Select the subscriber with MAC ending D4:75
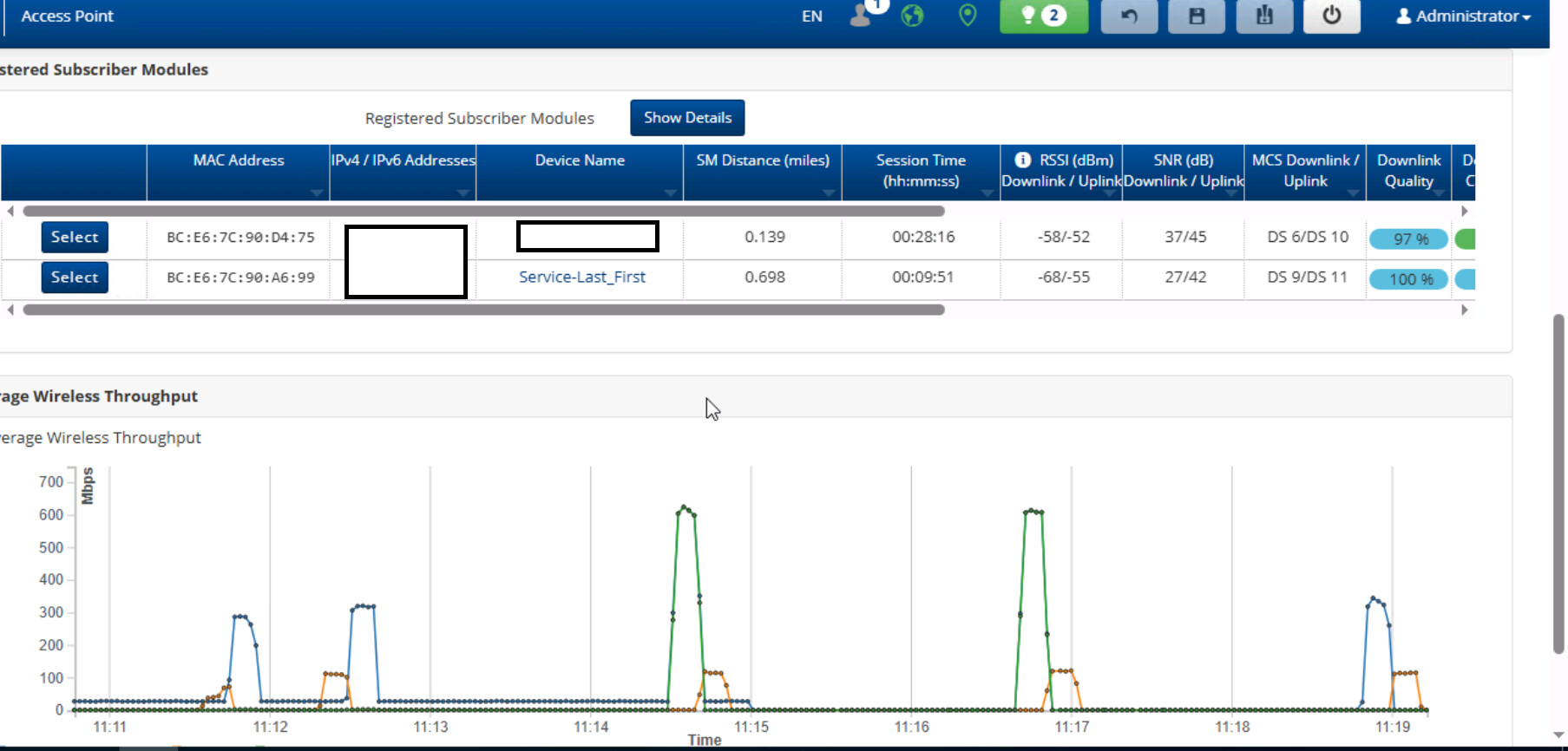1568x751 pixels. (x=75, y=237)
